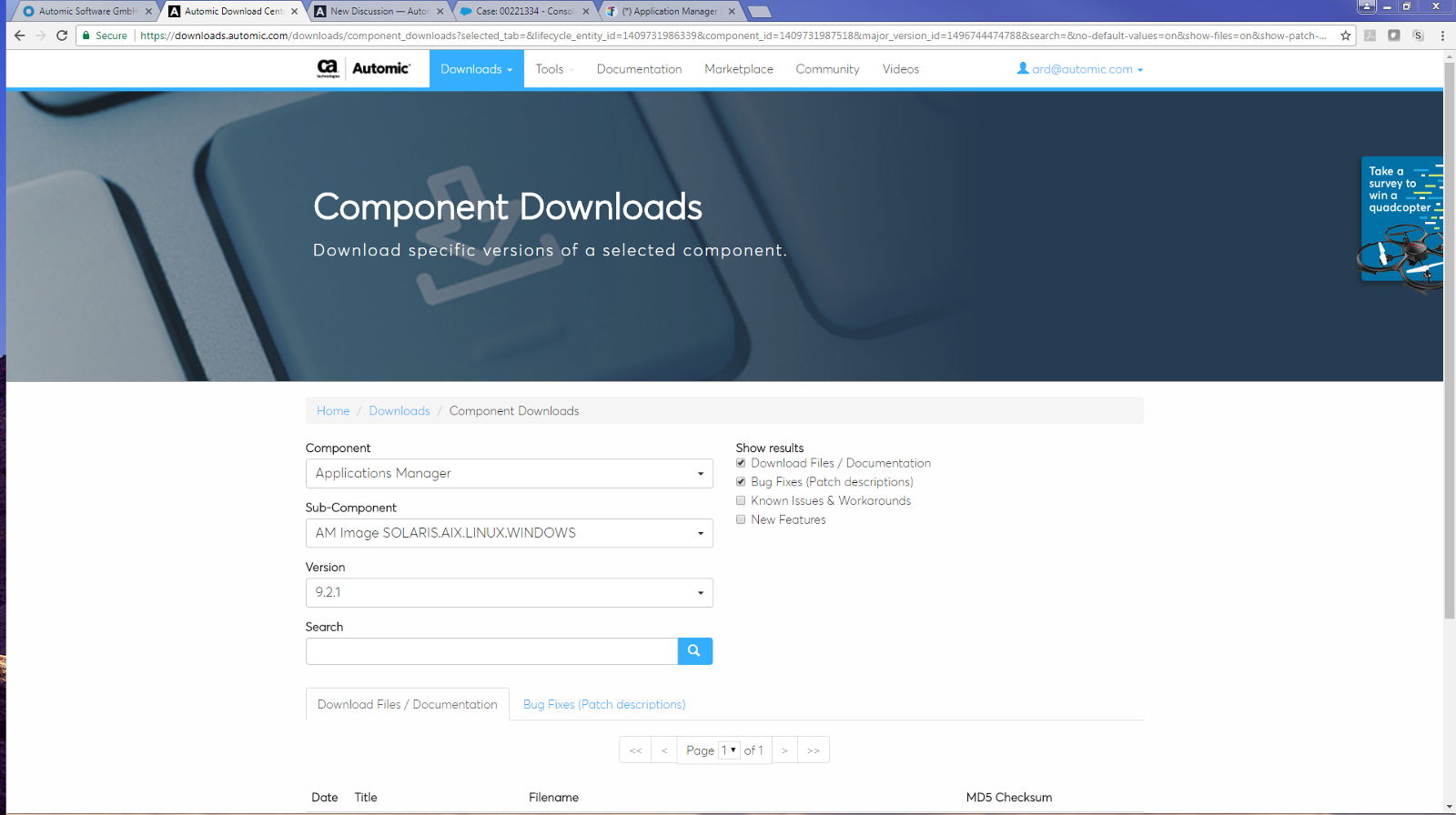Click the PDF extension icon in the toolbar
1456x815 pixels.
tap(1370, 35)
